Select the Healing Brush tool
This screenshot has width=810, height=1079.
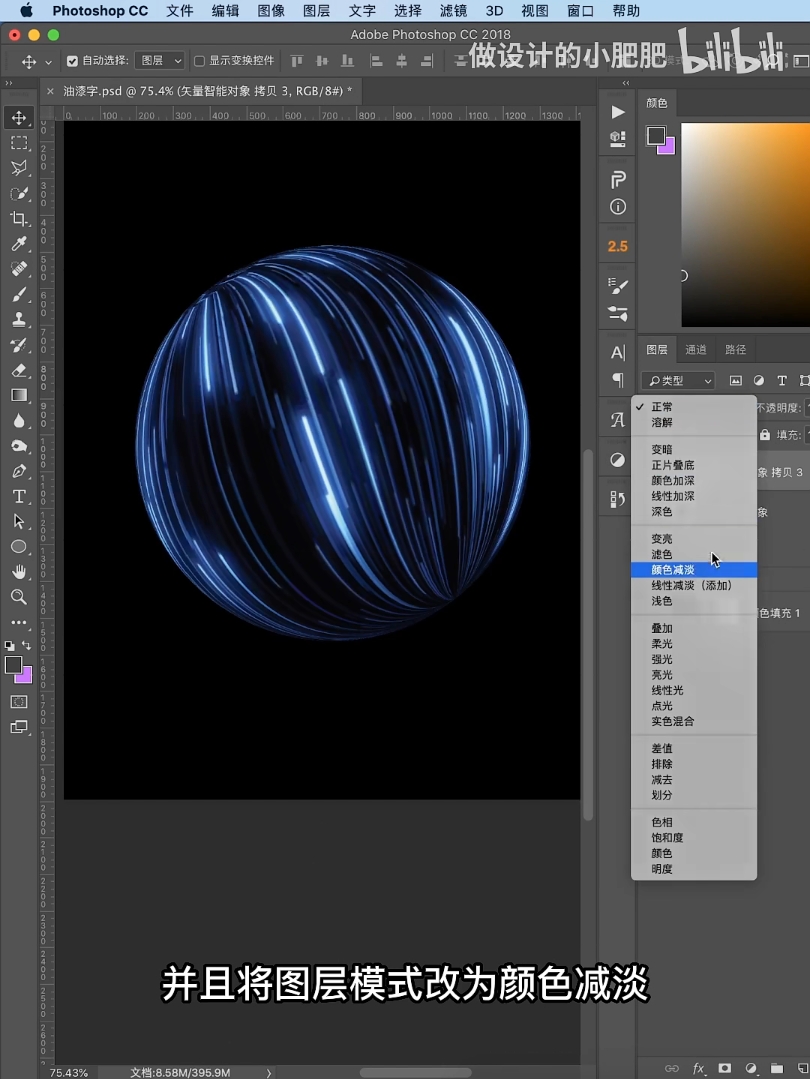pyautogui.click(x=19, y=269)
